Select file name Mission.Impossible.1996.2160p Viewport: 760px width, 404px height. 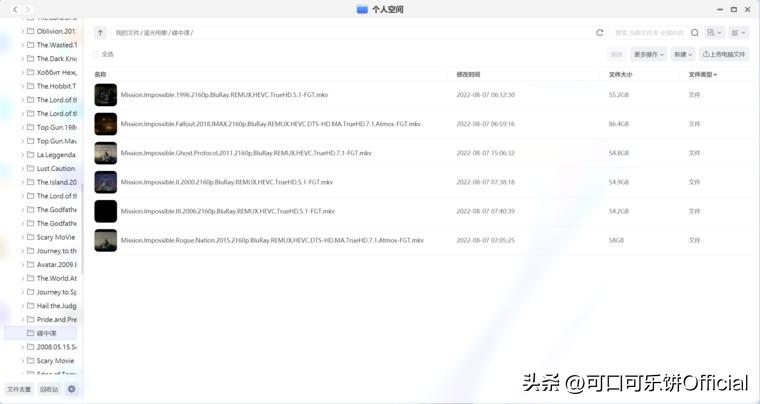coord(224,95)
